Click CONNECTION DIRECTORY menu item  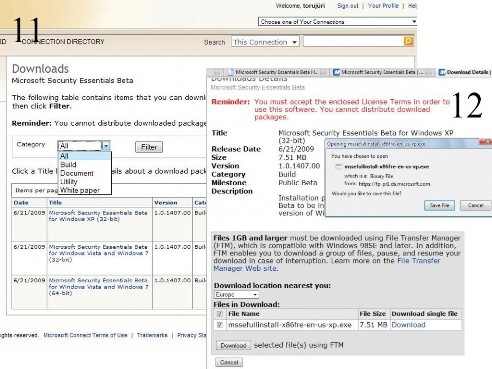click(x=63, y=42)
